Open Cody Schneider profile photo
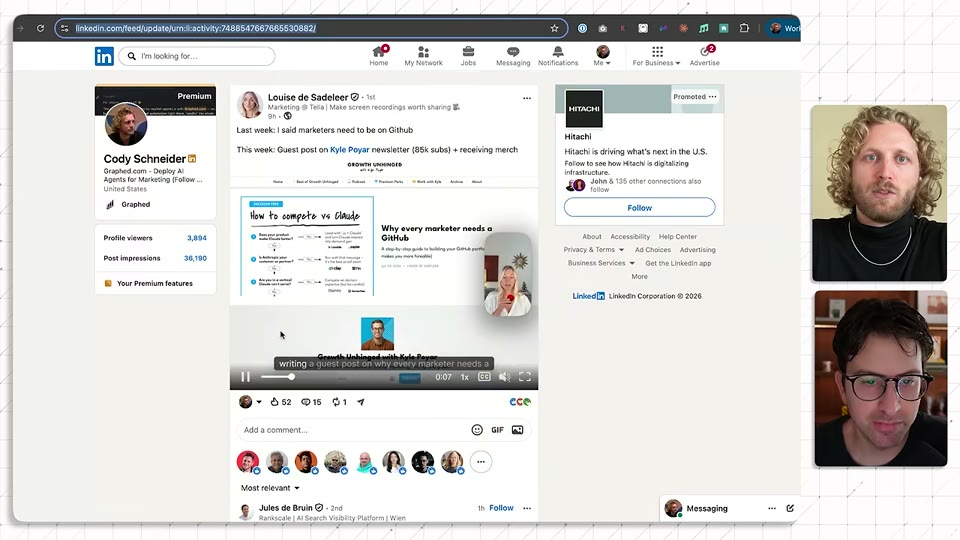This screenshot has height=540, width=960. pos(126,124)
